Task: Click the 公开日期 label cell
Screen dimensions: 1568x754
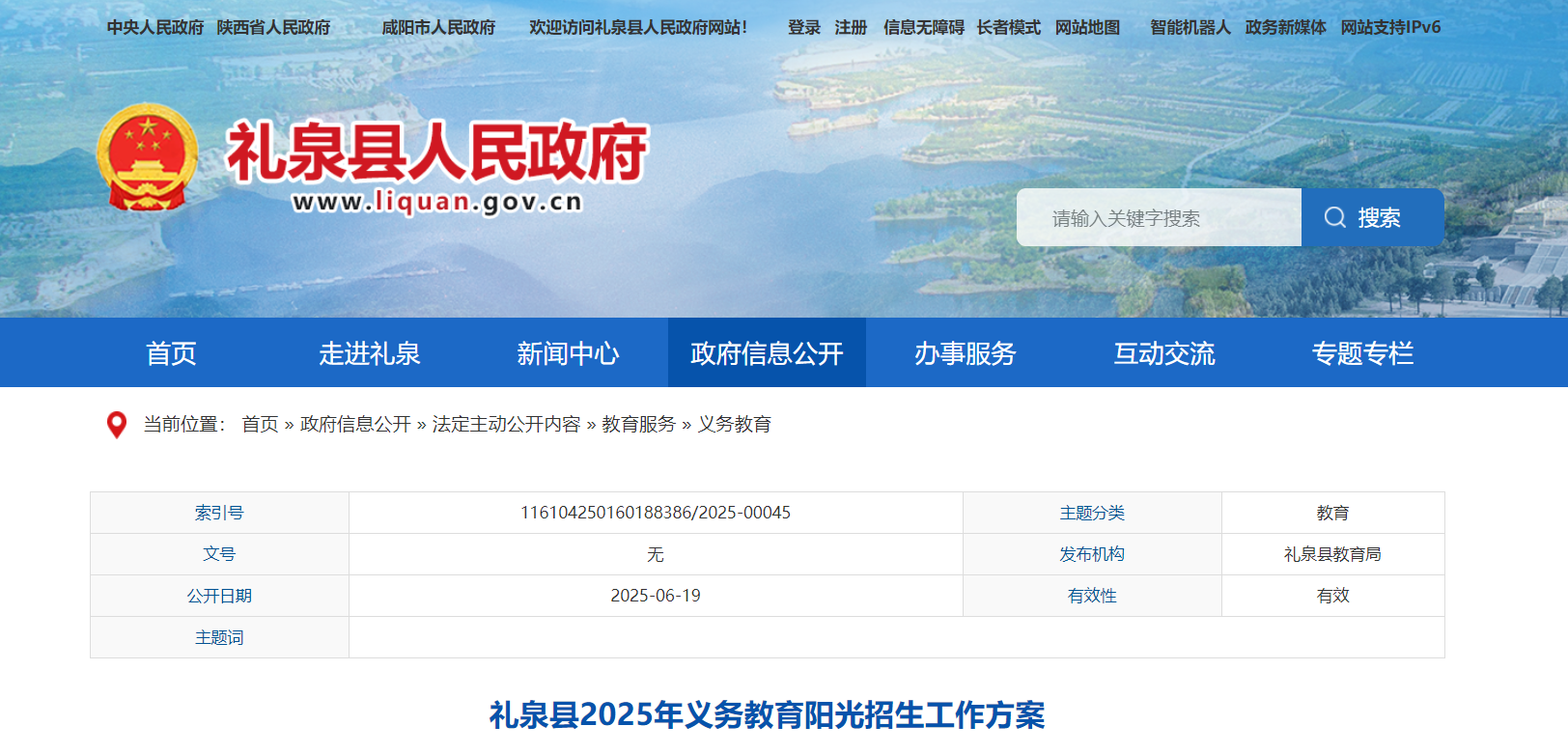Action: (x=219, y=596)
